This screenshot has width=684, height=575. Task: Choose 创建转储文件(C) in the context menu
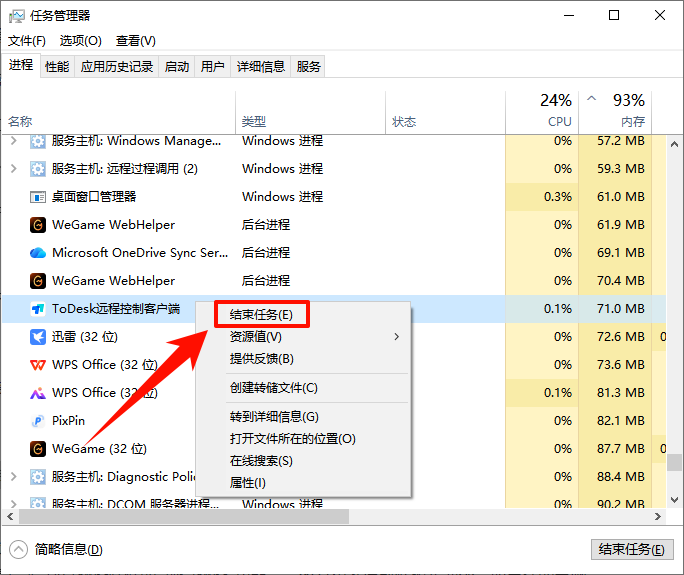click(x=274, y=387)
